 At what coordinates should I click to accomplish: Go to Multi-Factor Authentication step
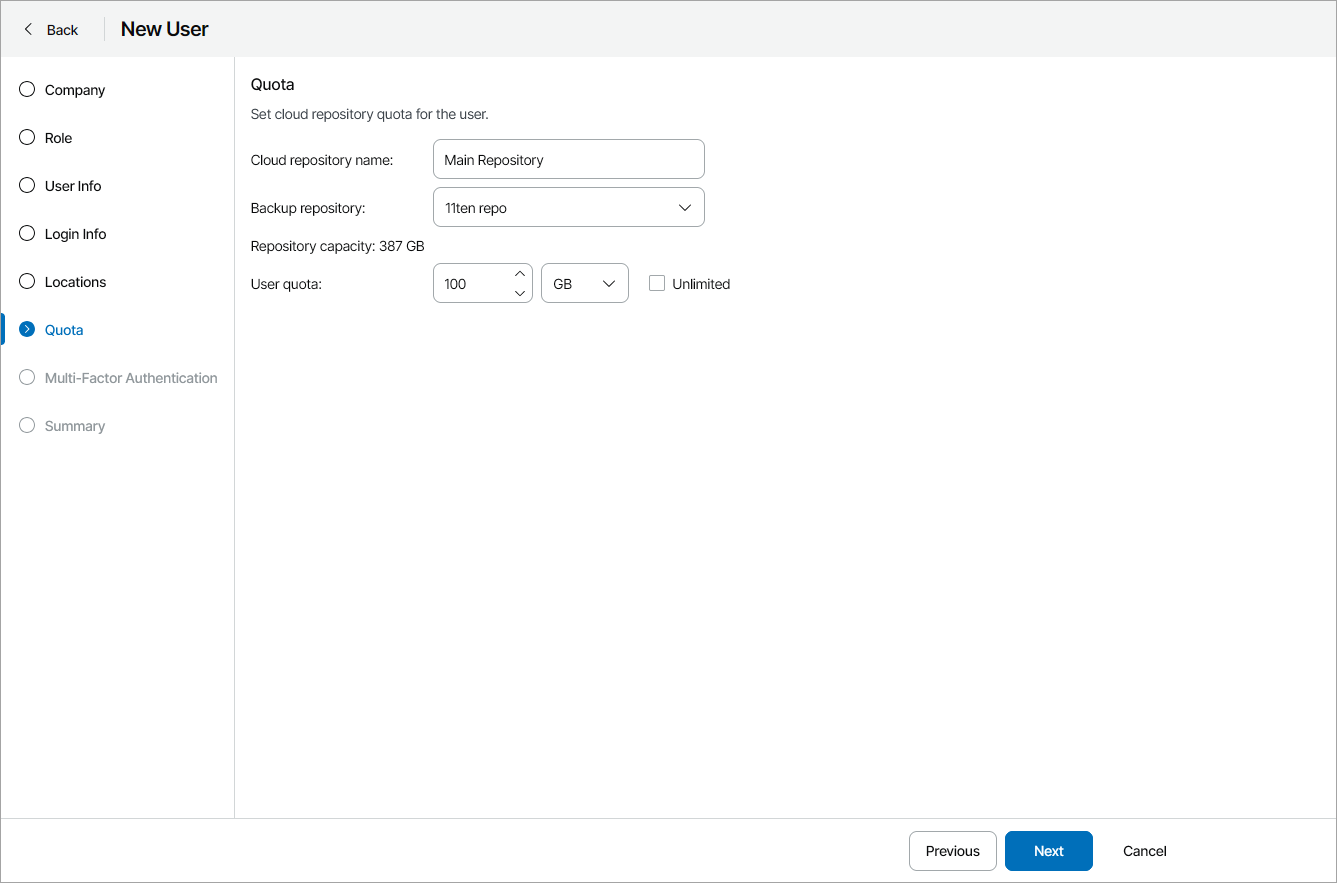[131, 378]
